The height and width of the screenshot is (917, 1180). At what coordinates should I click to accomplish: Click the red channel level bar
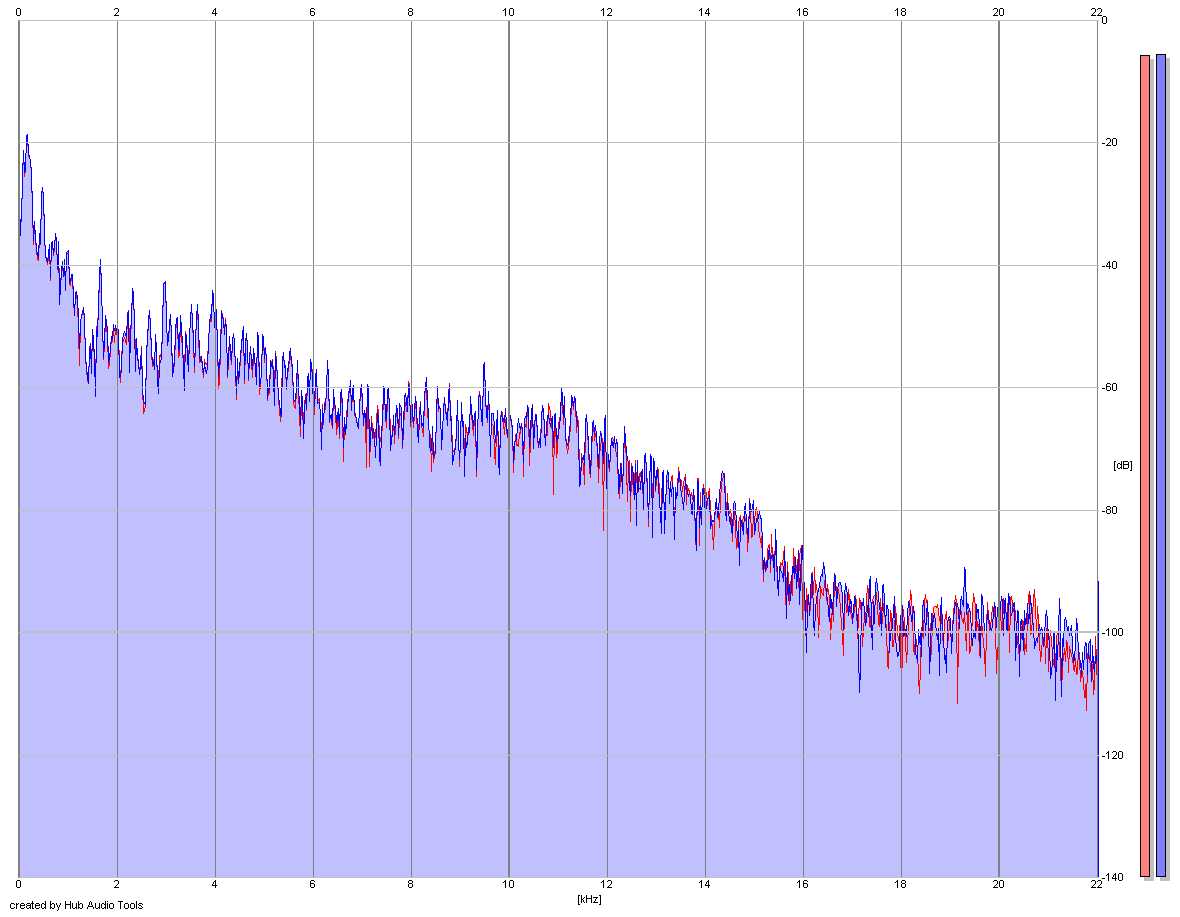coord(1145,466)
